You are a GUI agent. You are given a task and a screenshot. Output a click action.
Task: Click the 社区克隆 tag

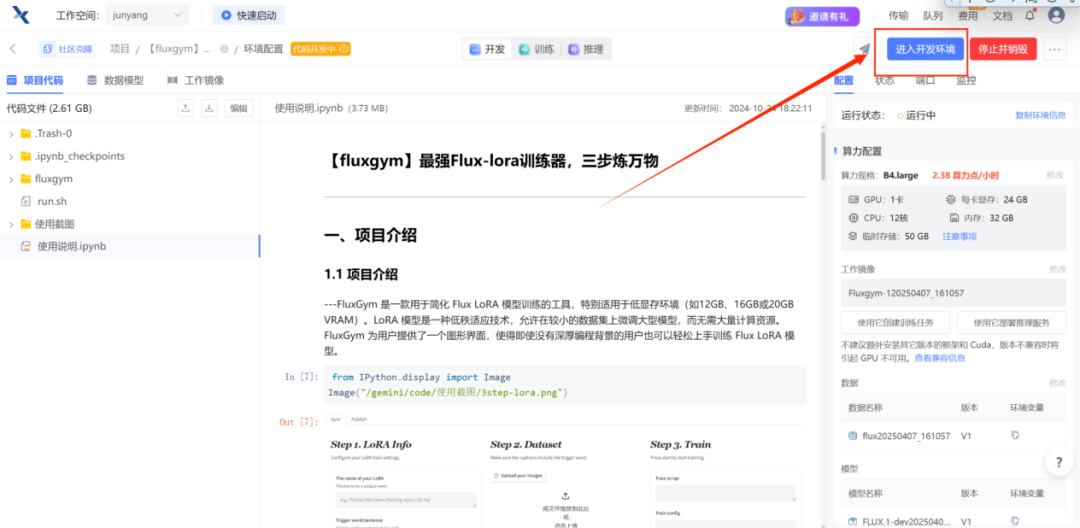tap(67, 49)
